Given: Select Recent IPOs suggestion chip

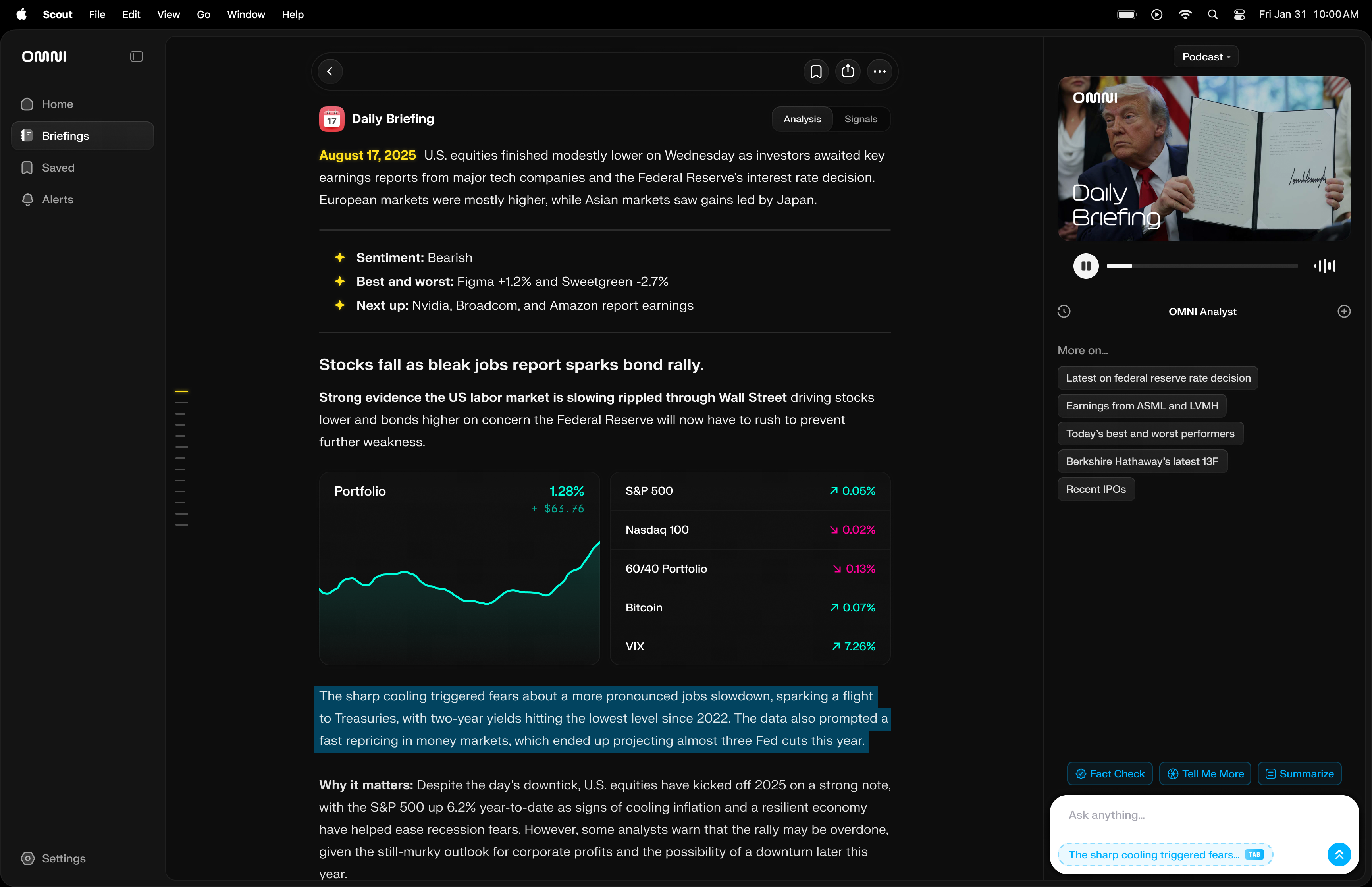Looking at the screenshot, I should pyautogui.click(x=1096, y=489).
